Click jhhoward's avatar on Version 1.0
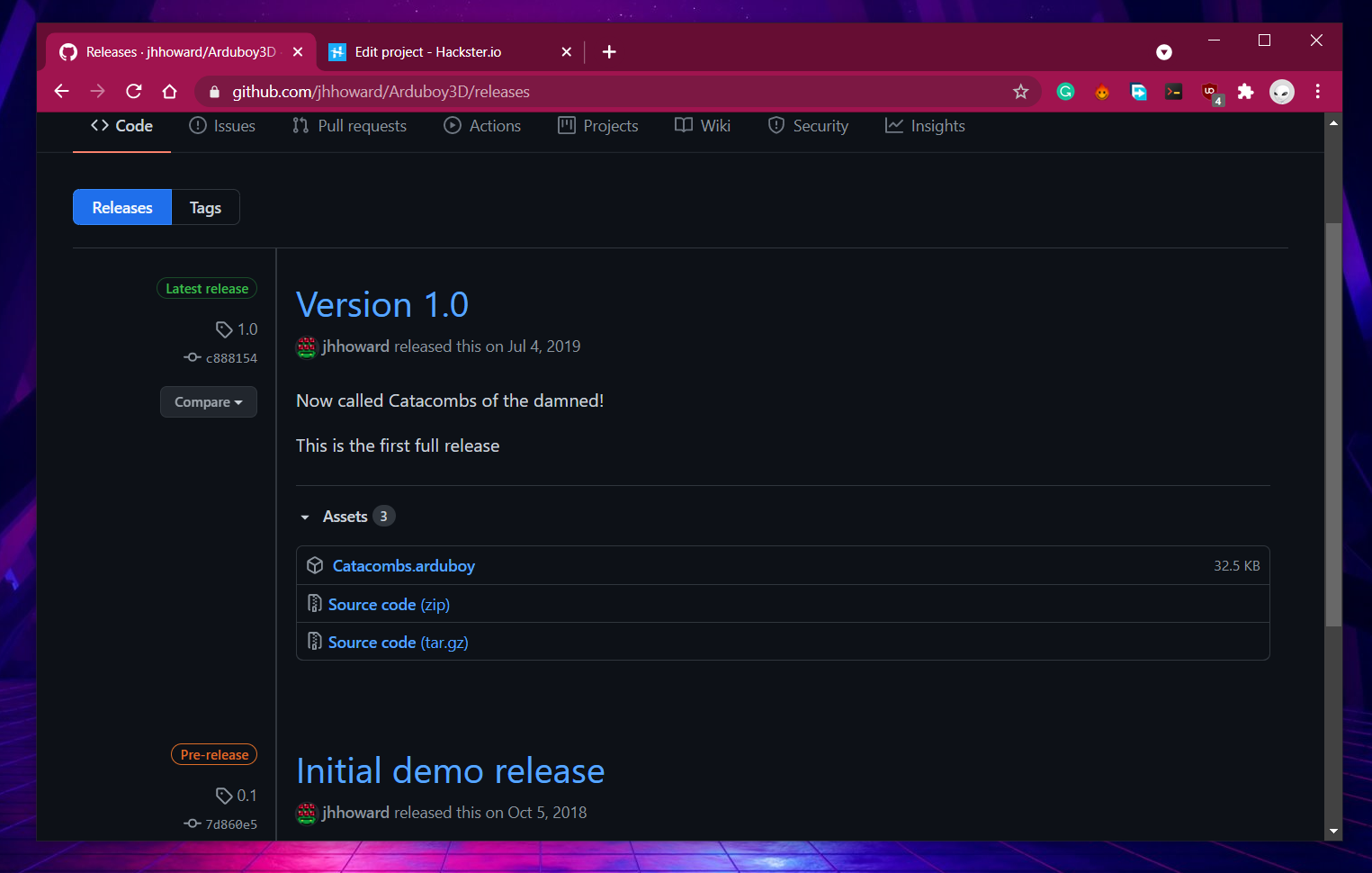The width and height of the screenshot is (1372, 873). pos(307,346)
